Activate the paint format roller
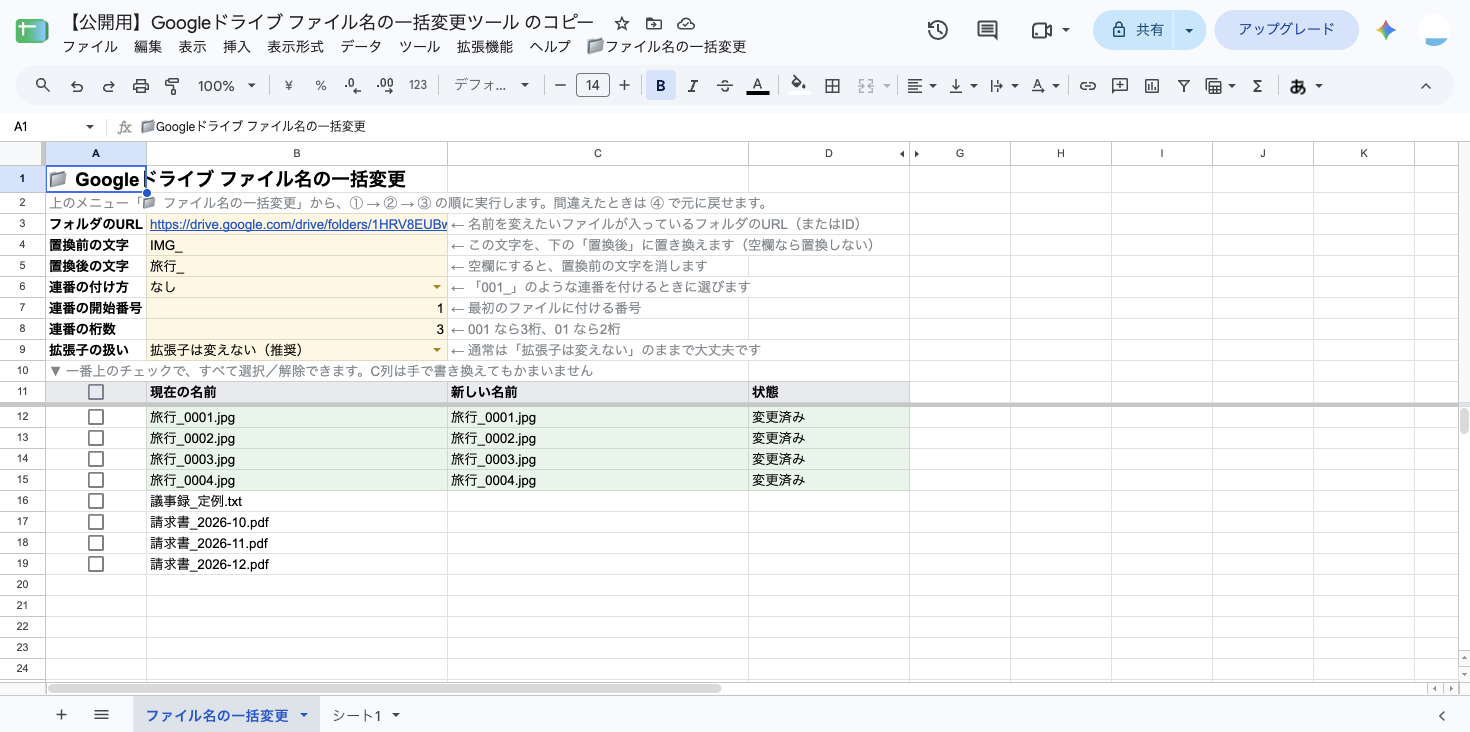 click(172, 86)
